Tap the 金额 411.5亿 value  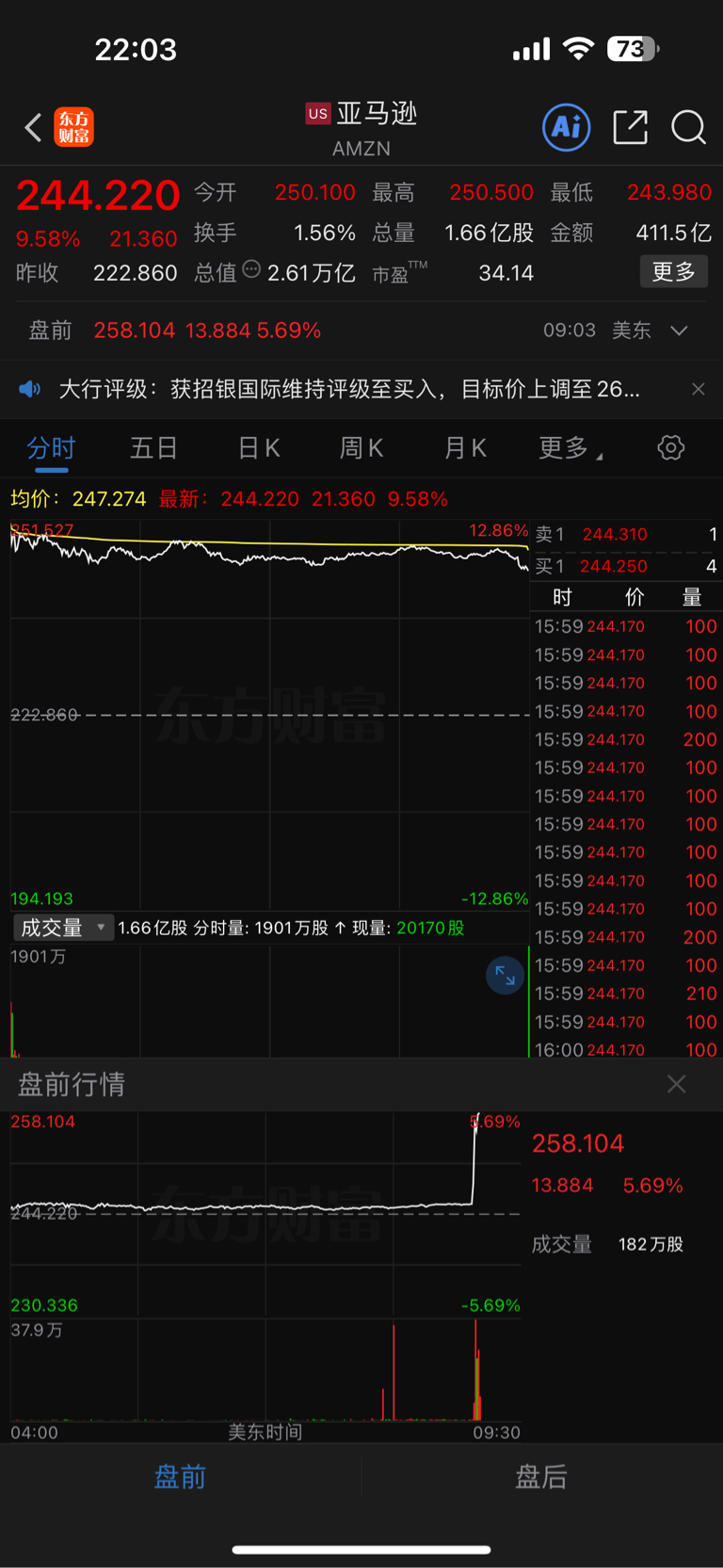click(674, 233)
